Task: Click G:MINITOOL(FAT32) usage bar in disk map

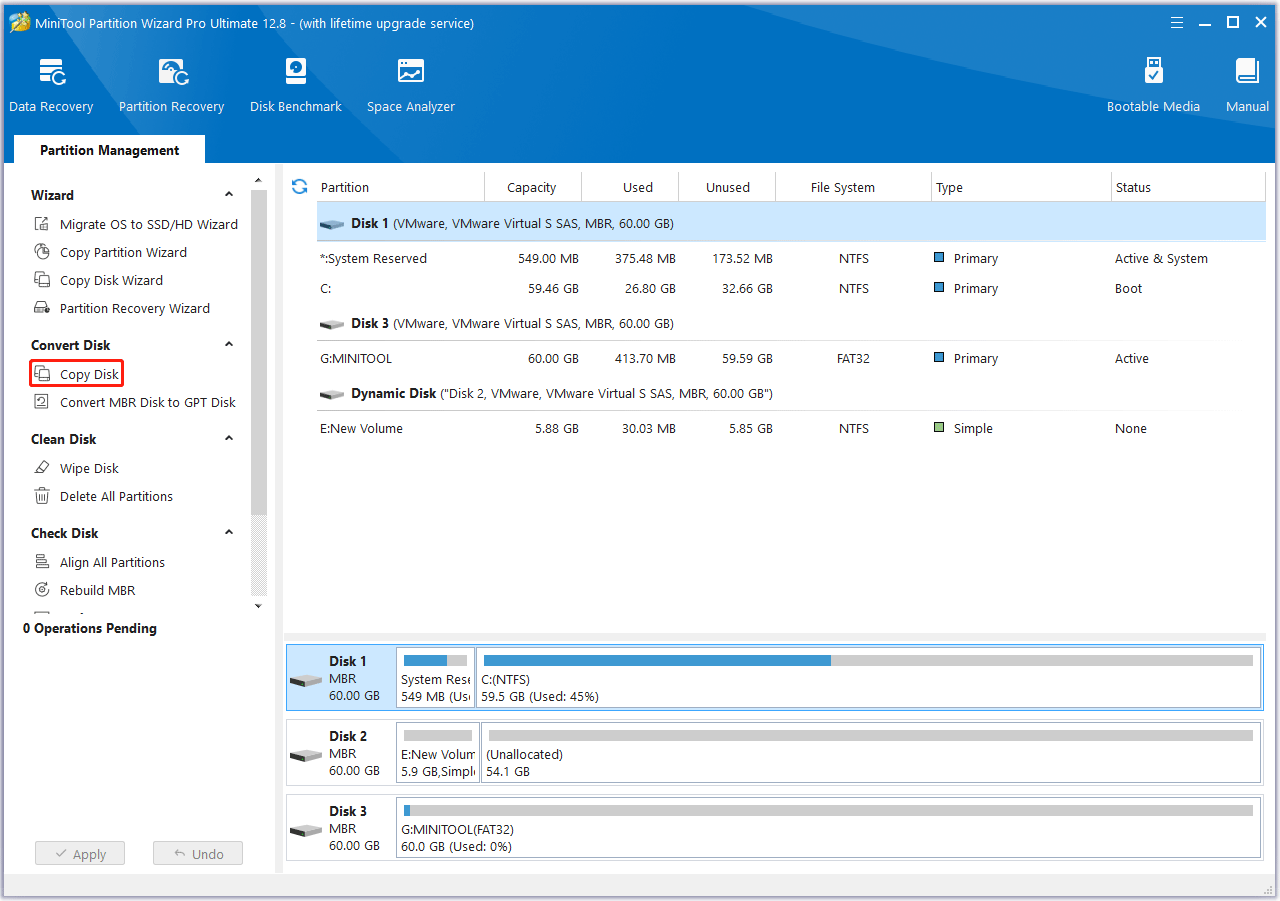Action: pos(828,811)
